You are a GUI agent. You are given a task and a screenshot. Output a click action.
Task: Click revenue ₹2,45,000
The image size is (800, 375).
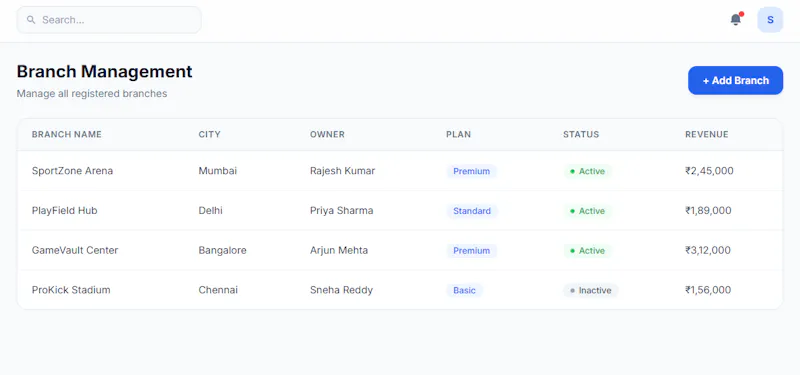709,171
